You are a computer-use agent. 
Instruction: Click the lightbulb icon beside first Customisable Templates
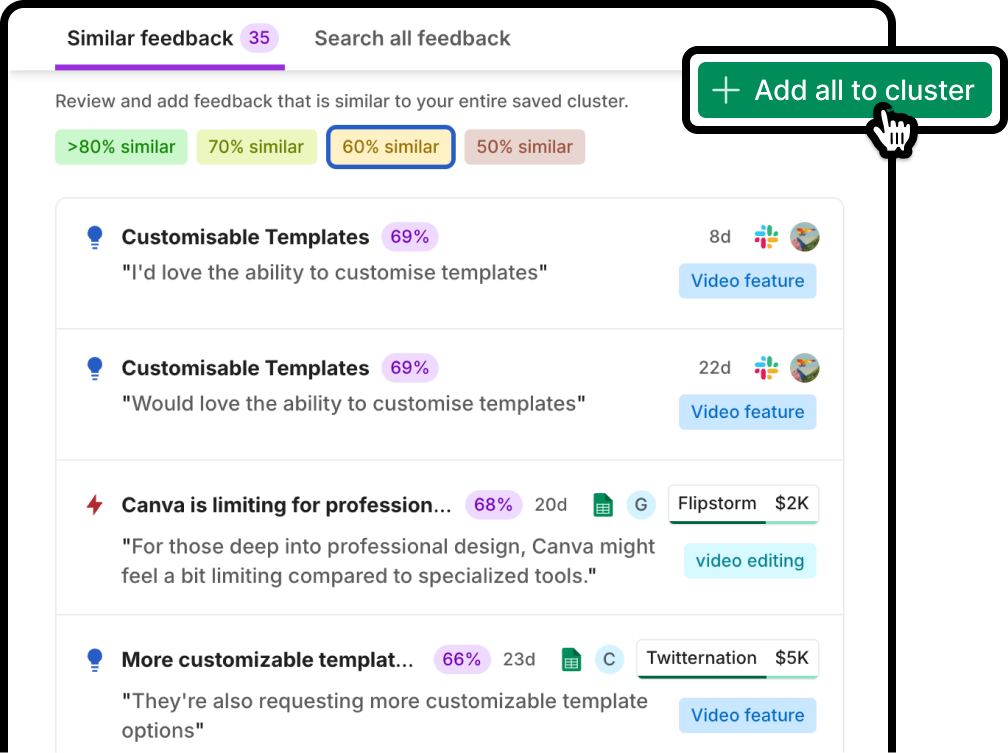(x=94, y=237)
